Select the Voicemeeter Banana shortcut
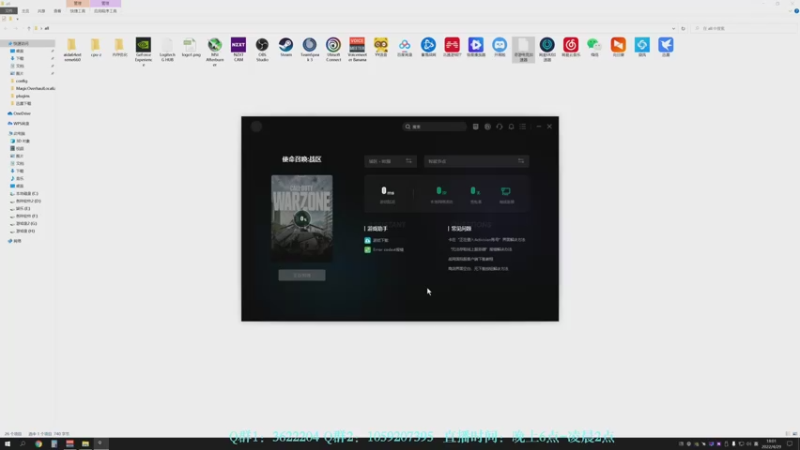800x450 pixels. tap(357, 50)
